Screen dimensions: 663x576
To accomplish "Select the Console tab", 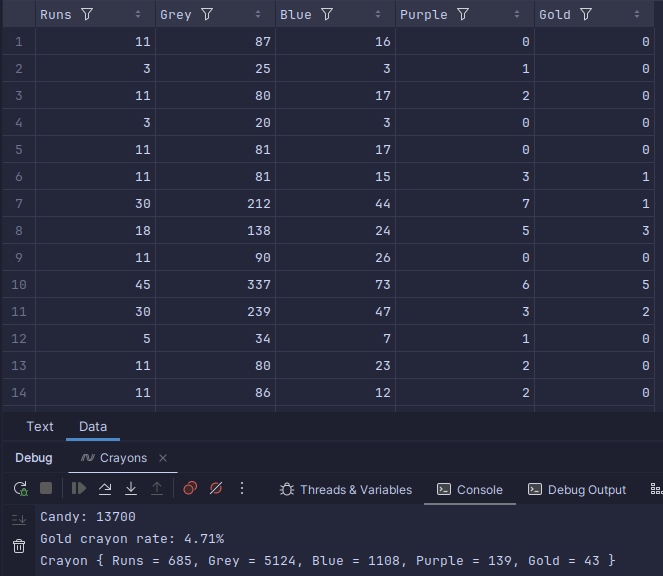I will pos(470,490).
